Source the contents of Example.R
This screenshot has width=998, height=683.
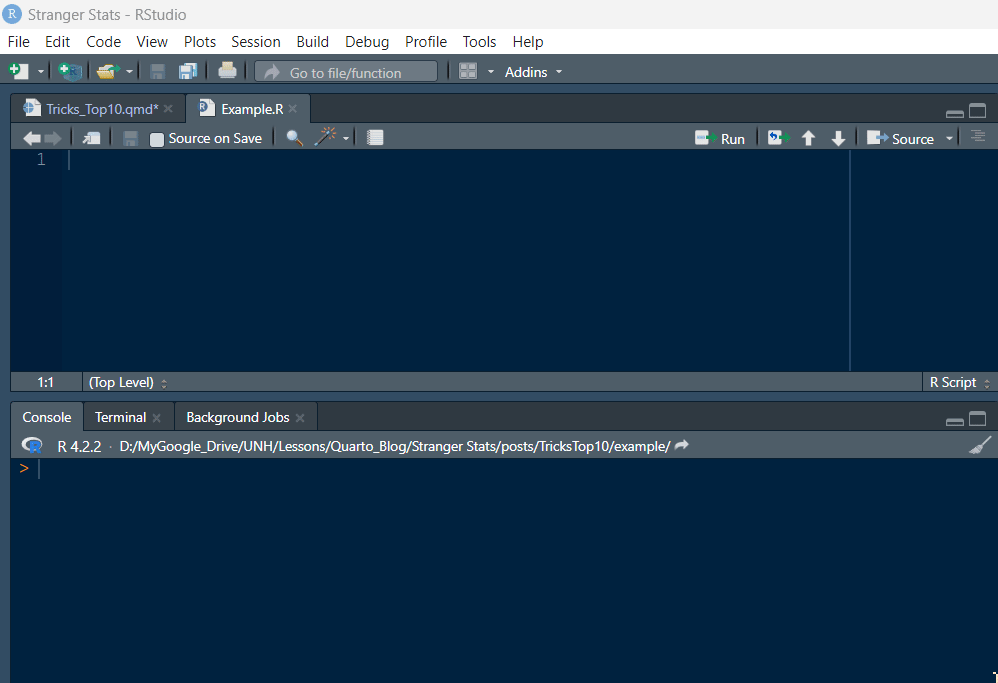[x=901, y=138]
